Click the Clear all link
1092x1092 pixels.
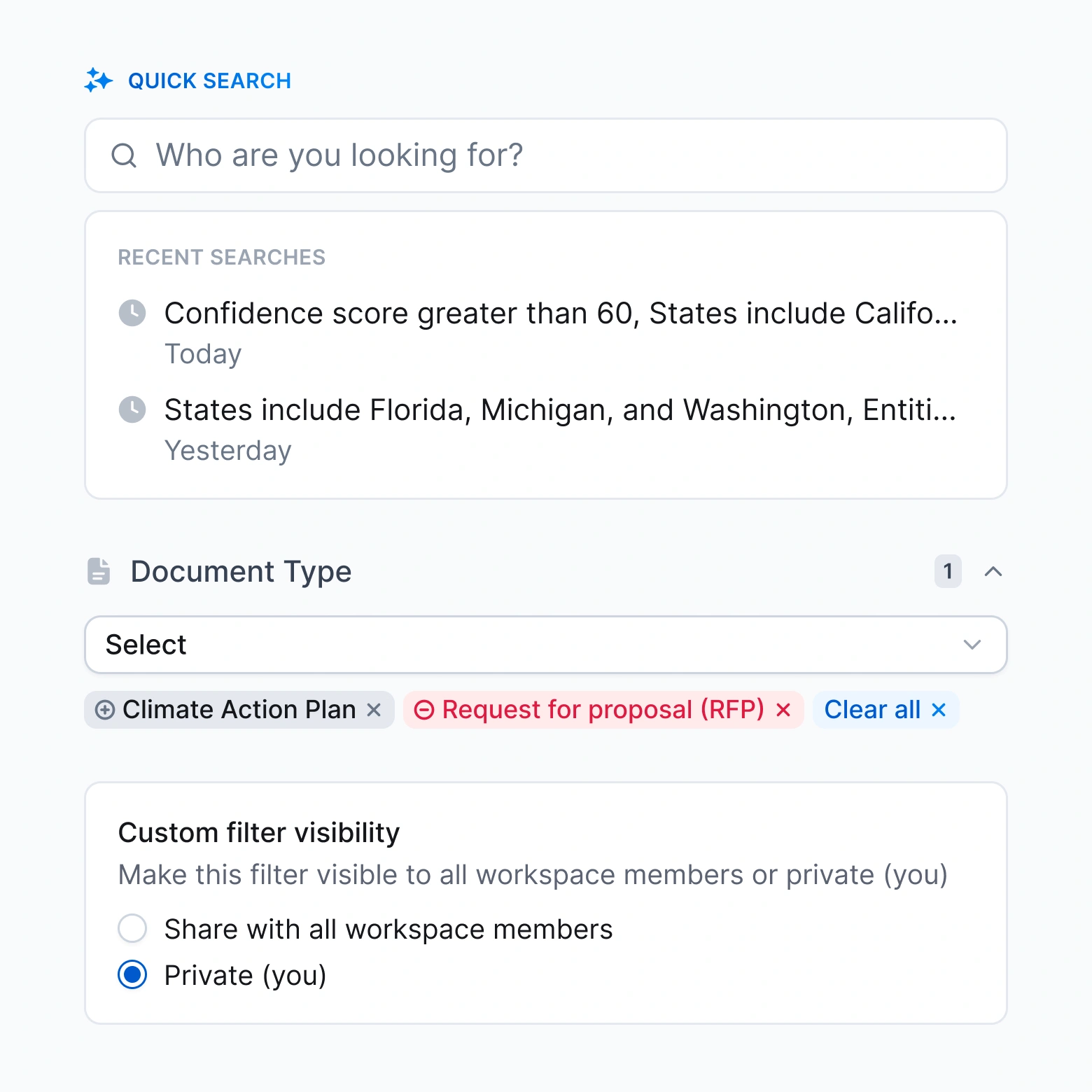[x=872, y=709]
